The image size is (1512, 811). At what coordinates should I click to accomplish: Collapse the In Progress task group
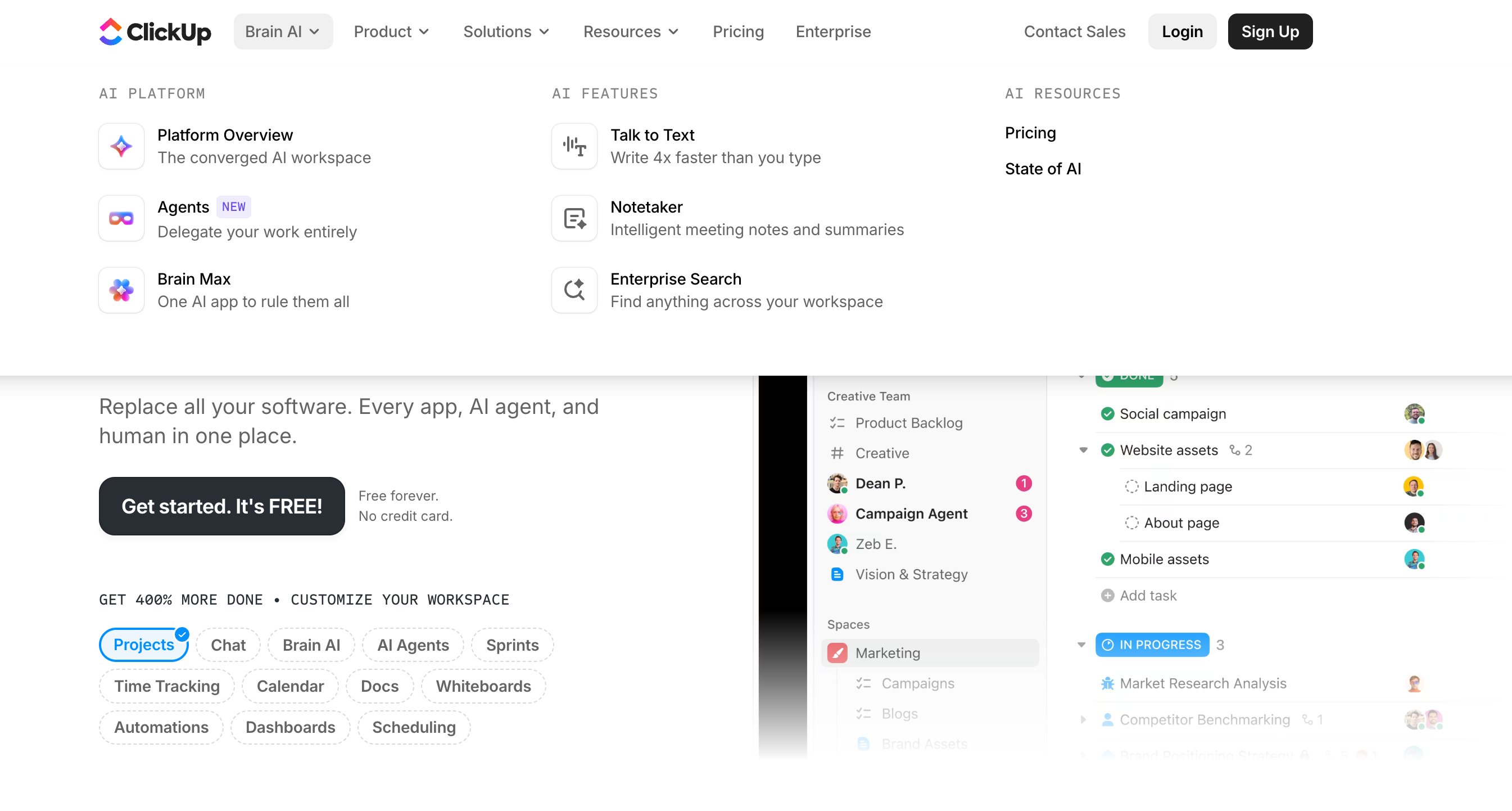(x=1081, y=645)
